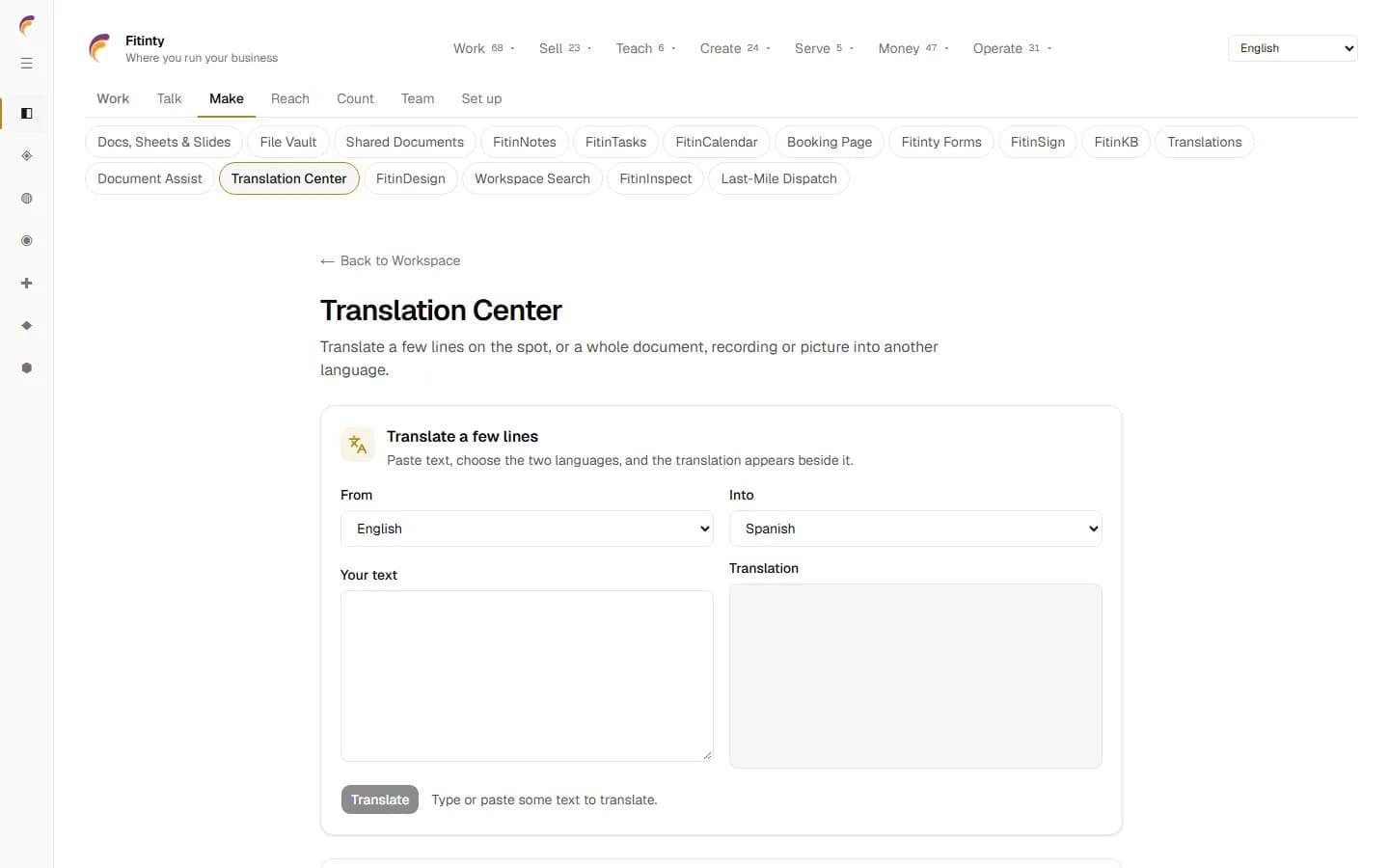Select the Translation Center pill
This screenshot has height=868, width=1389.
click(289, 178)
